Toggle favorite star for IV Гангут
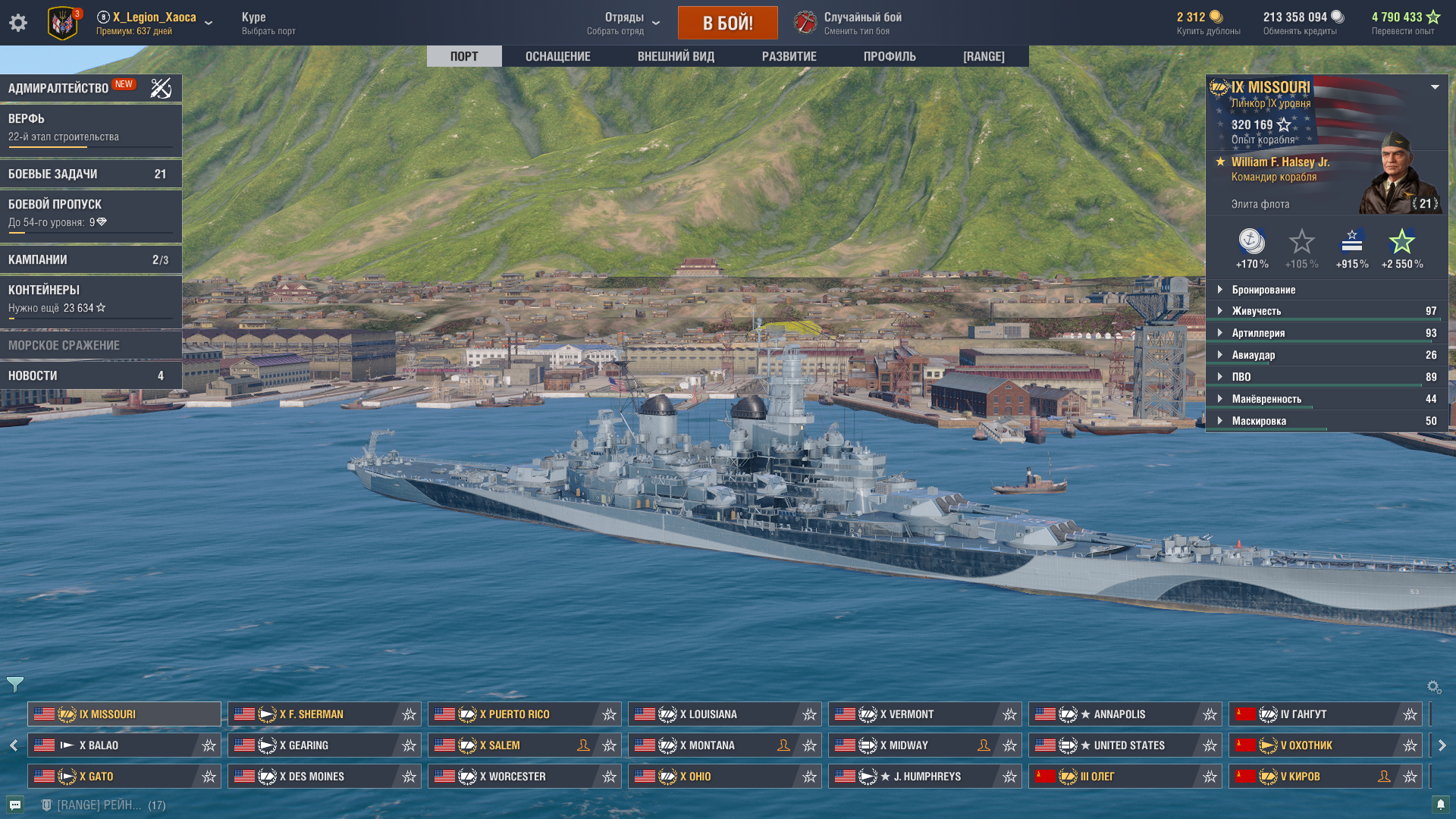 [1410, 714]
